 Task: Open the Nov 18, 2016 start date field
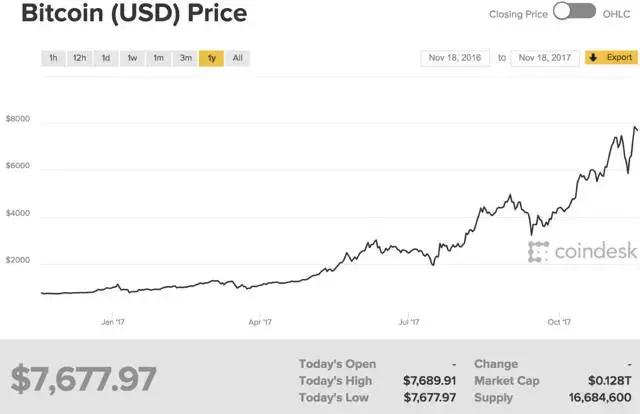click(457, 57)
